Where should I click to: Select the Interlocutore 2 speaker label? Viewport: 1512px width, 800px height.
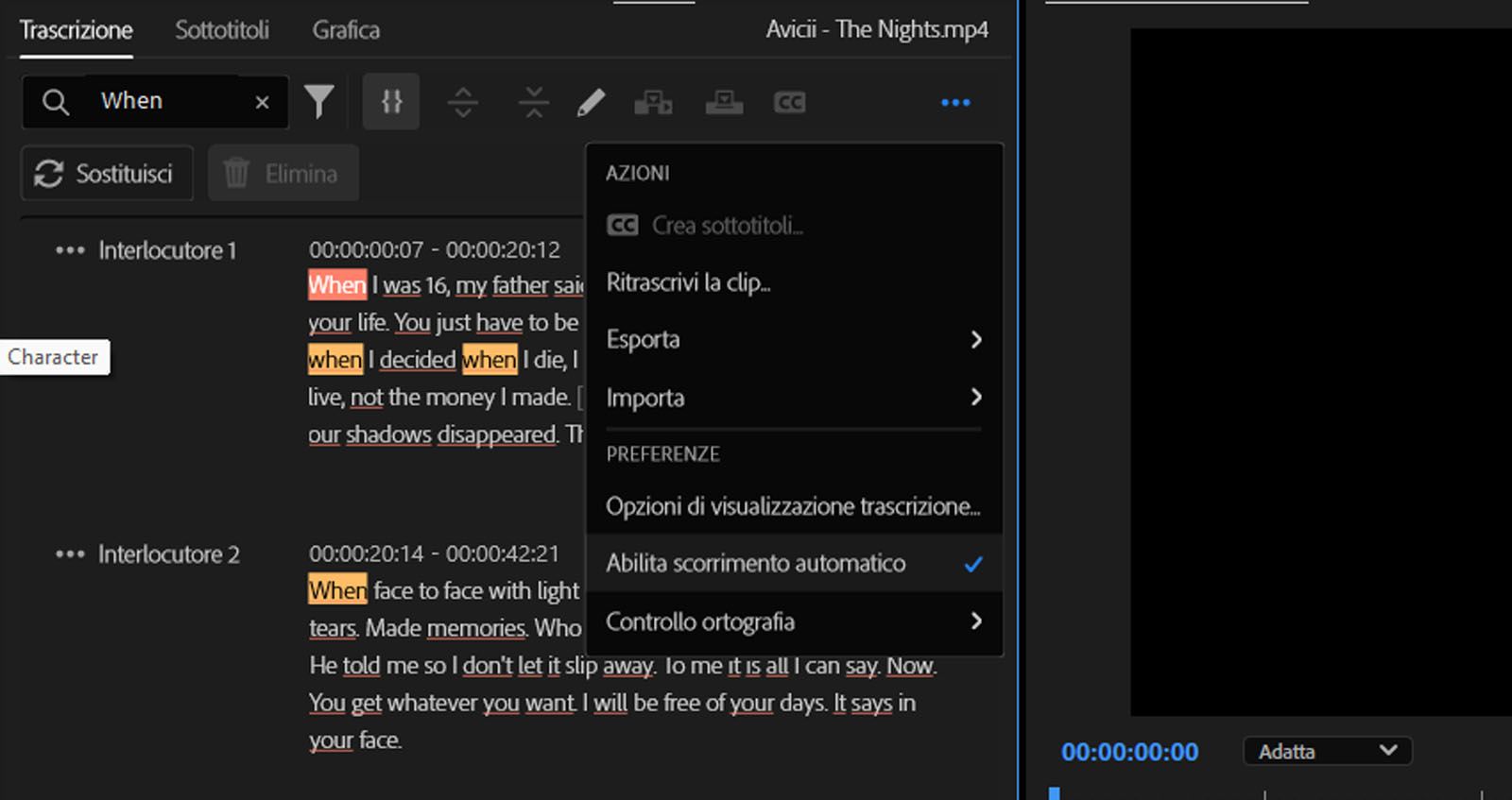tap(169, 553)
